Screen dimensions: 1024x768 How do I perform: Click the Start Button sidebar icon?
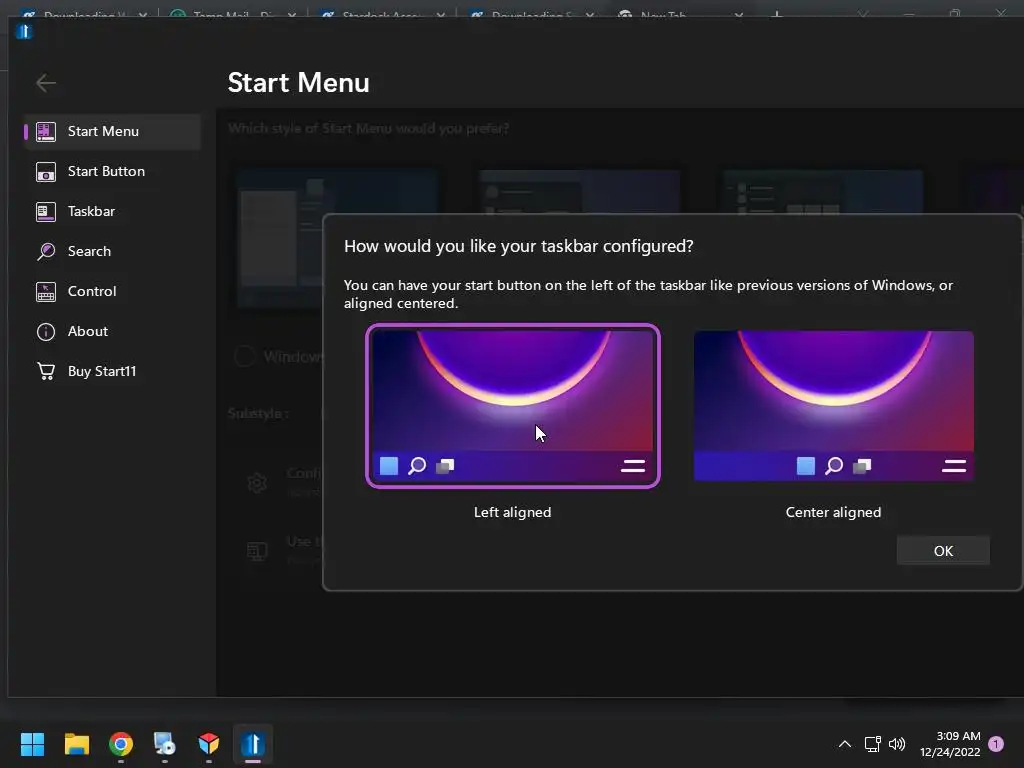click(46, 172)
